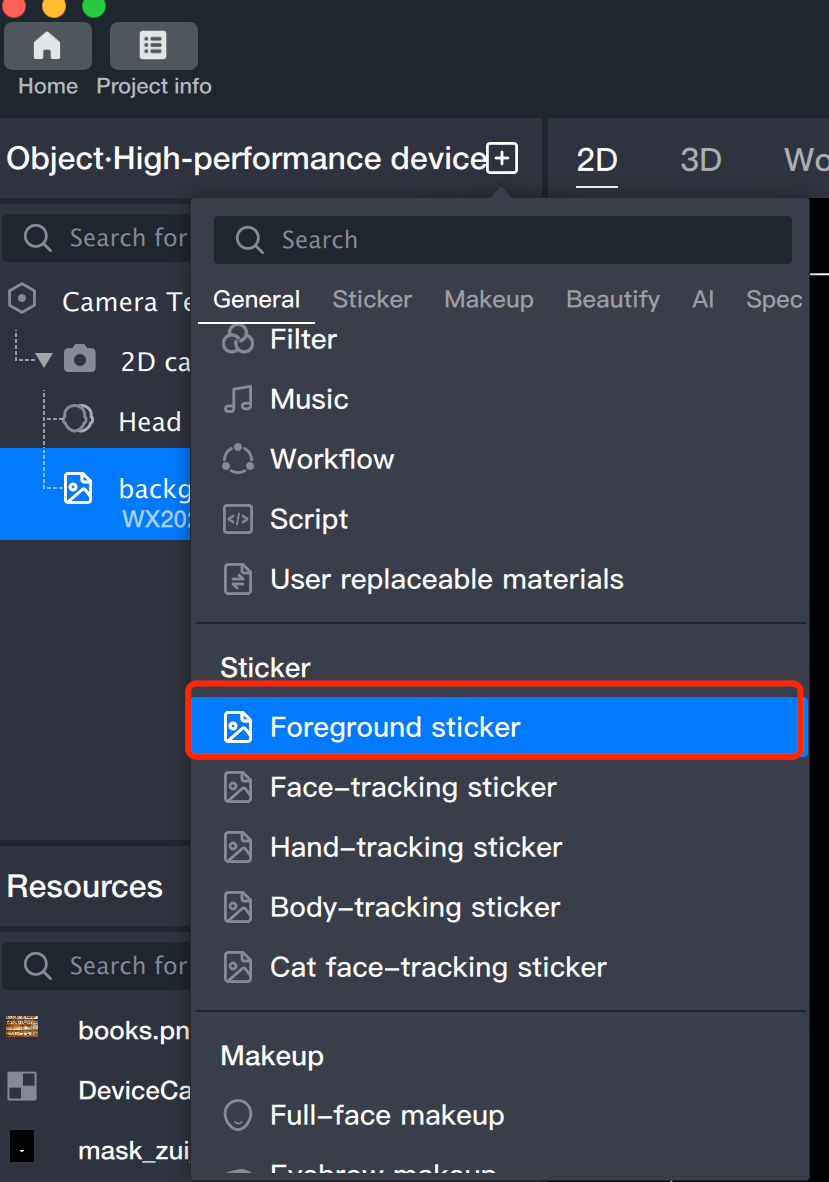The image size is (829, 1182).
Task: Select the Filter option icon
Action: 238,340
